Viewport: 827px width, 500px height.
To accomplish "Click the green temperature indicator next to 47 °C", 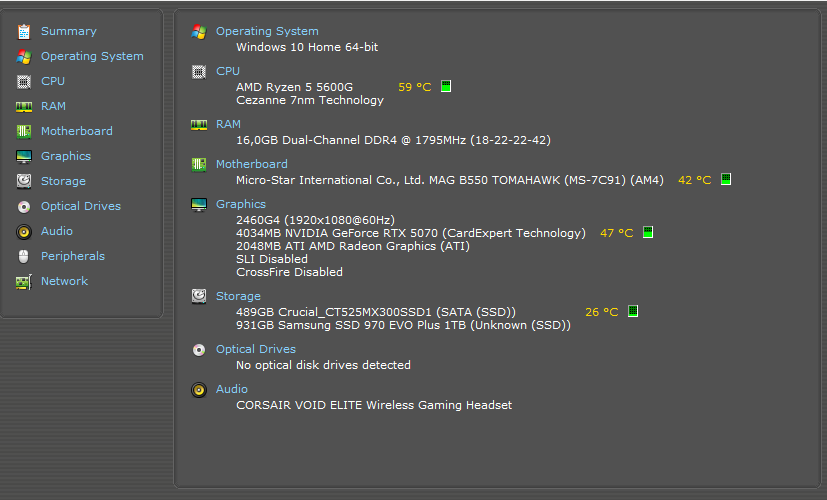I will tap(648, 232).
